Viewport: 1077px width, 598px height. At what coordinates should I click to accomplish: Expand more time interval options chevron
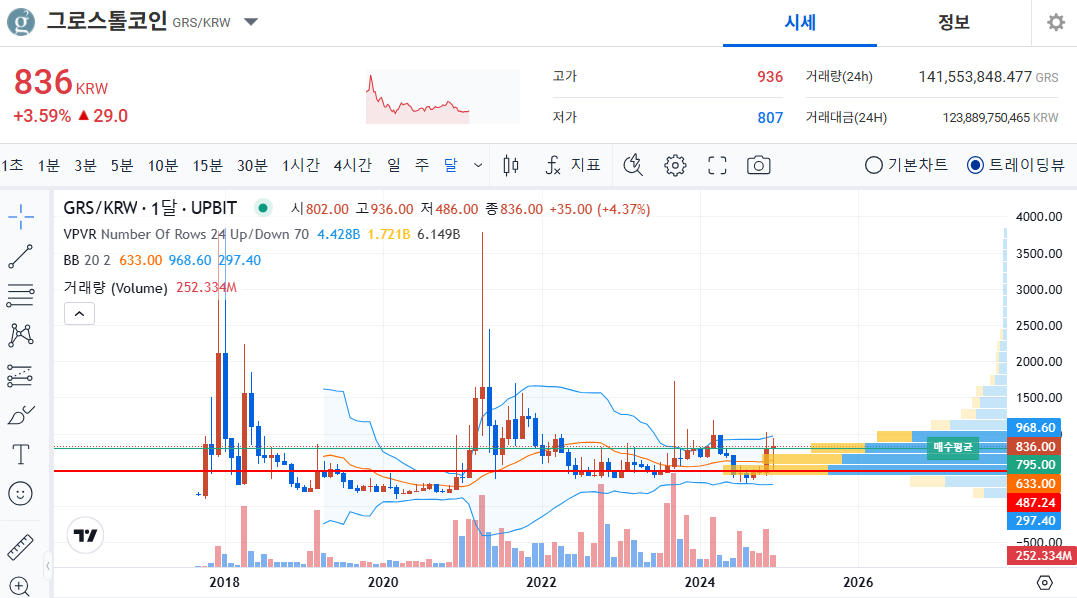[x=478, y=165]
